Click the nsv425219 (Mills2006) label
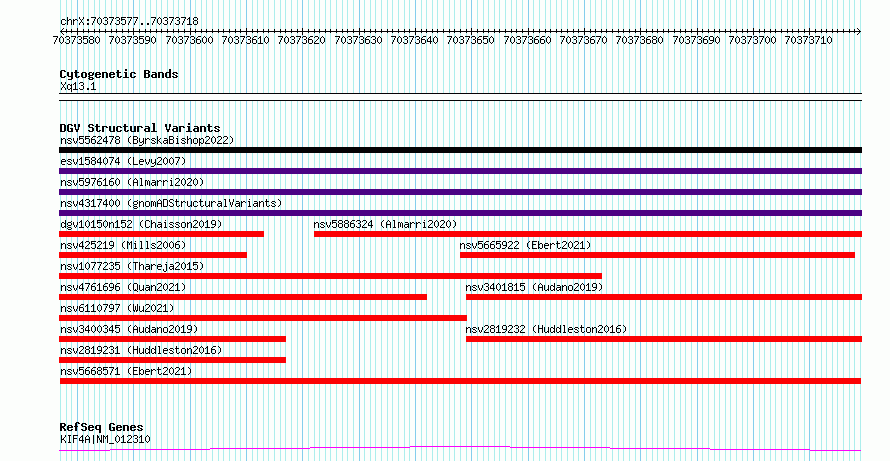Screen dimensions: 890x461 (123, 245)
